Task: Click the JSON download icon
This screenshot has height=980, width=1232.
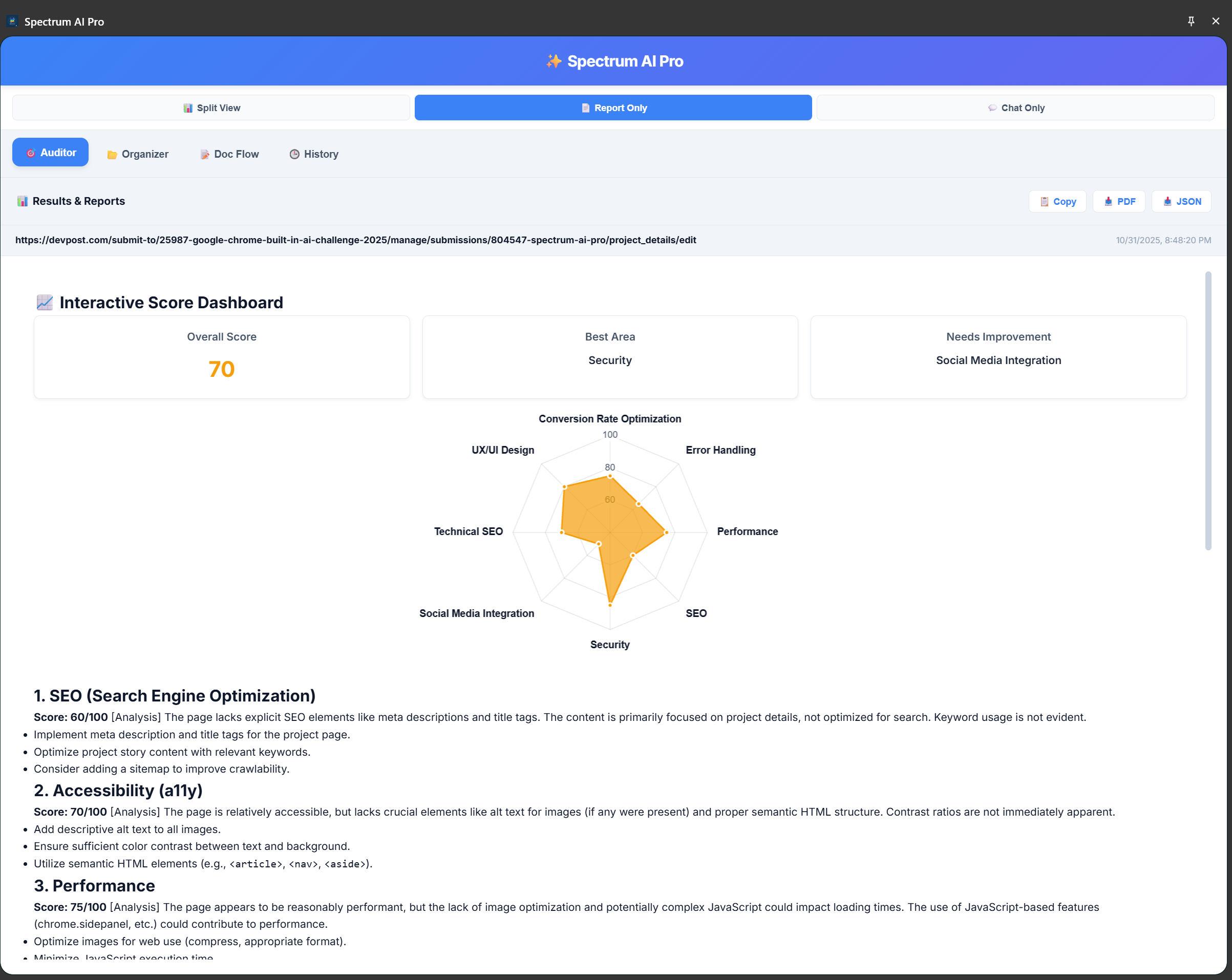Action: (1167, 202)
